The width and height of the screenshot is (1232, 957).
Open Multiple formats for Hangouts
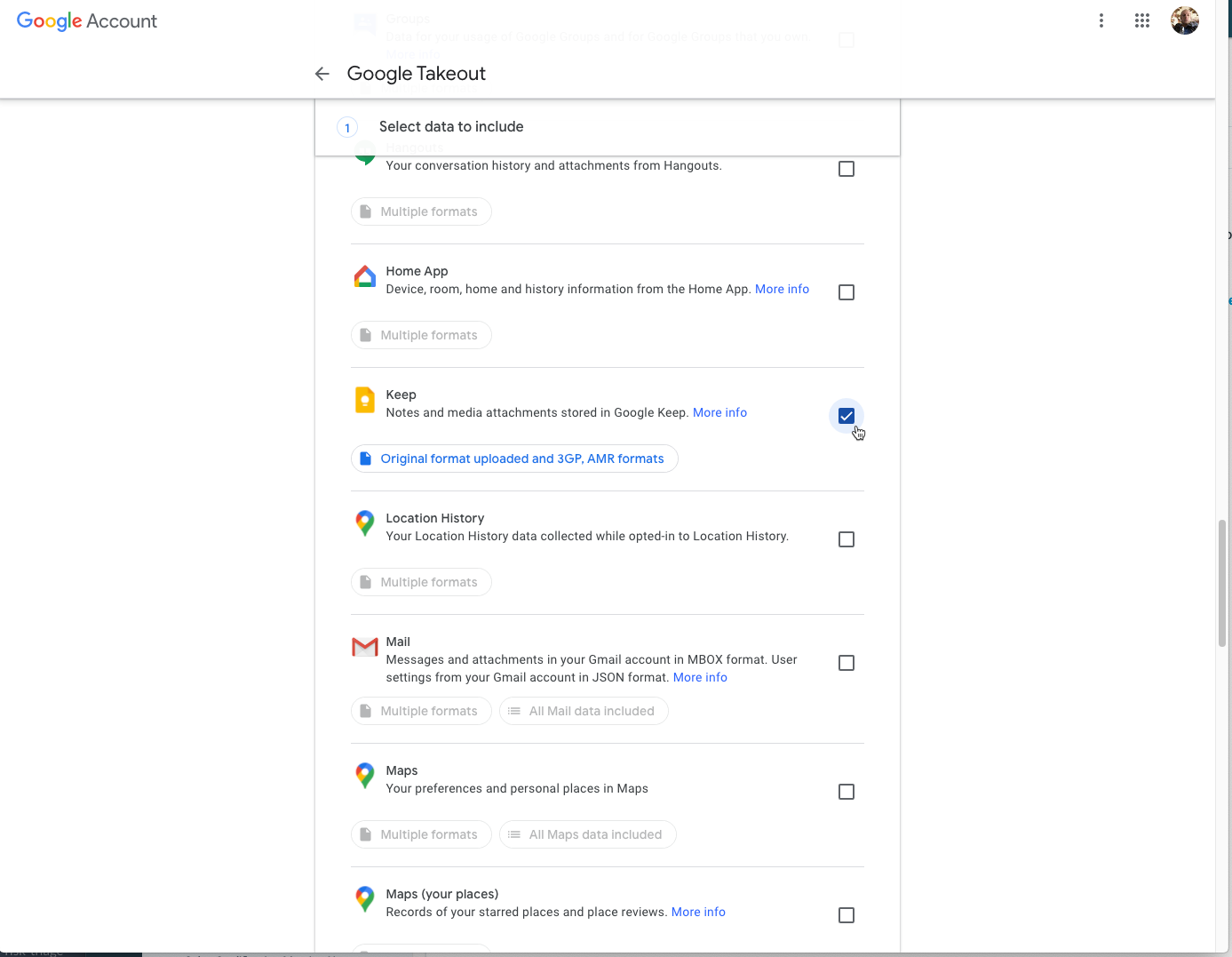421,211
